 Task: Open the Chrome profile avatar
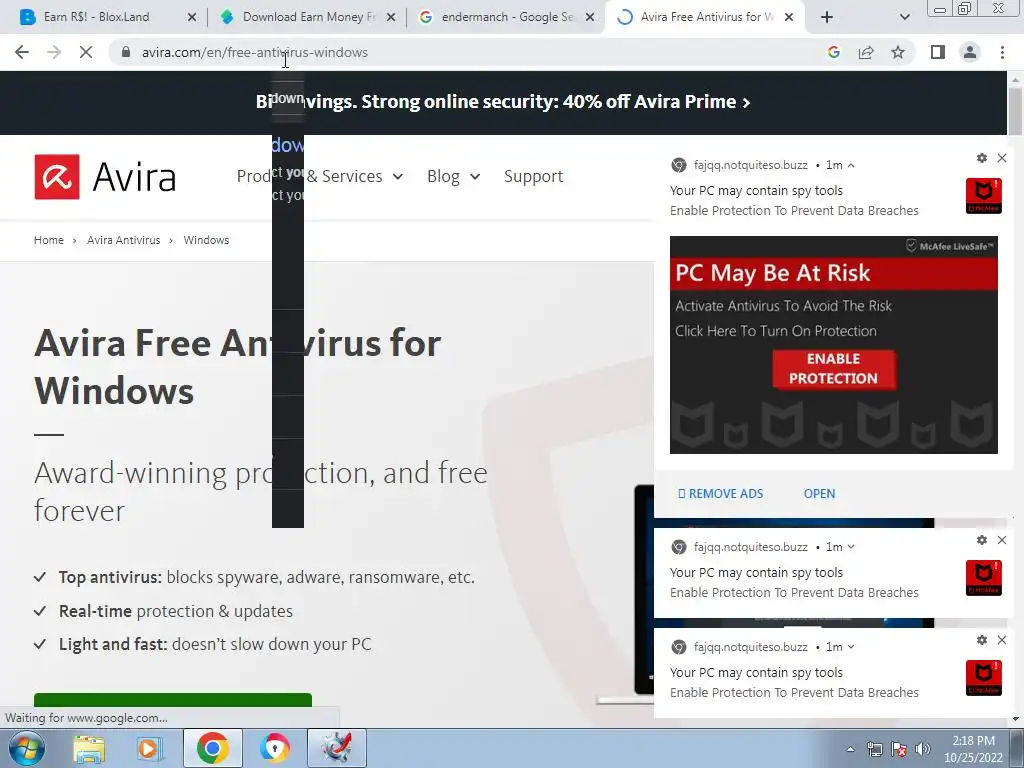[x=970, y=52]
